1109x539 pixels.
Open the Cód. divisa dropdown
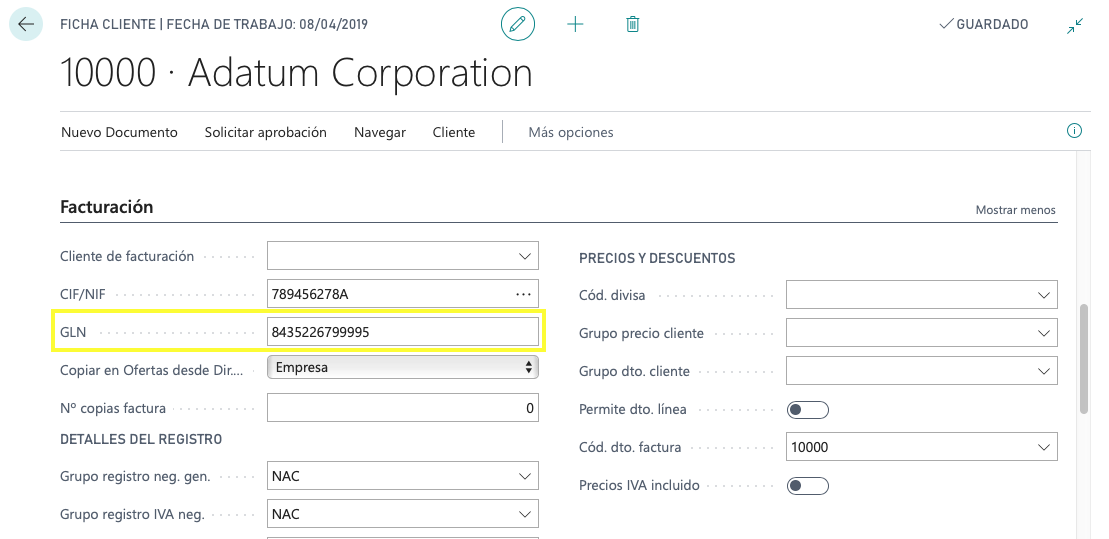click(1043, 295)
